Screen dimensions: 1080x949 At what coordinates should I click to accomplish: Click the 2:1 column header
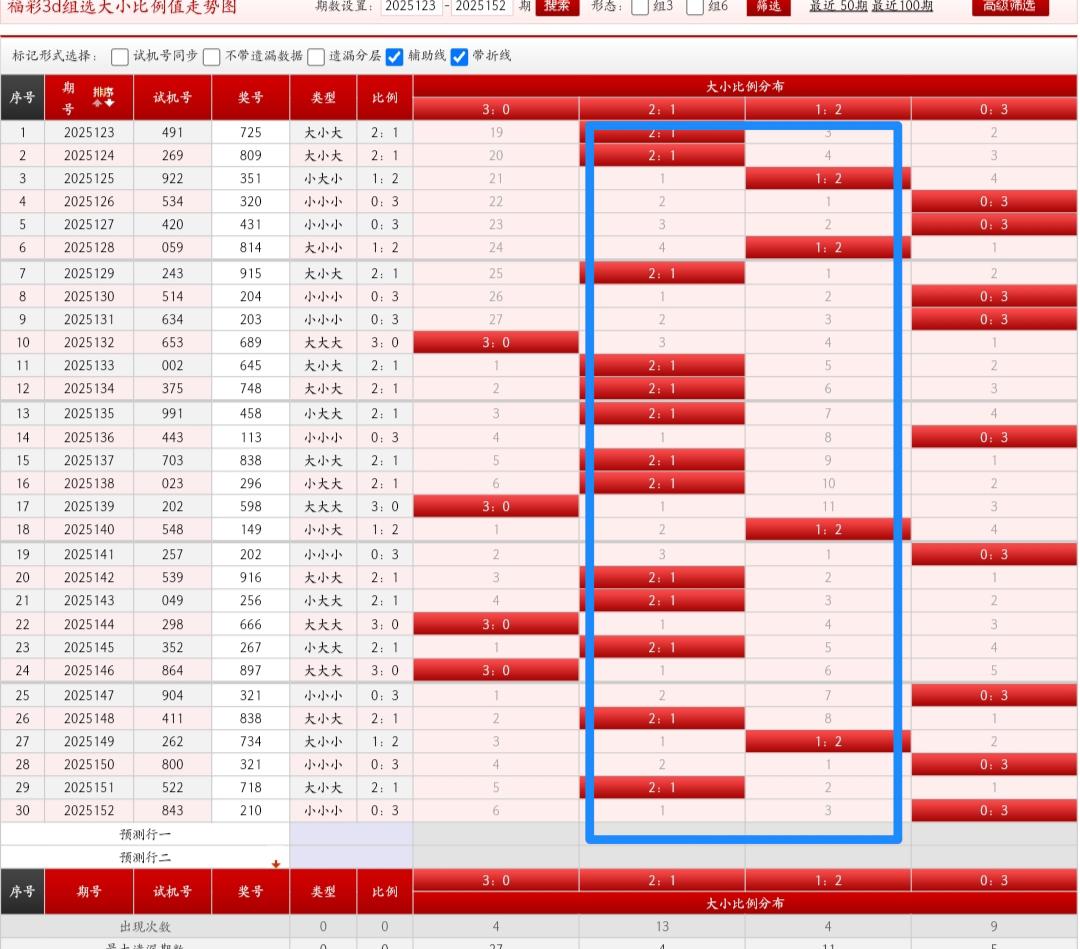[662, 110]
